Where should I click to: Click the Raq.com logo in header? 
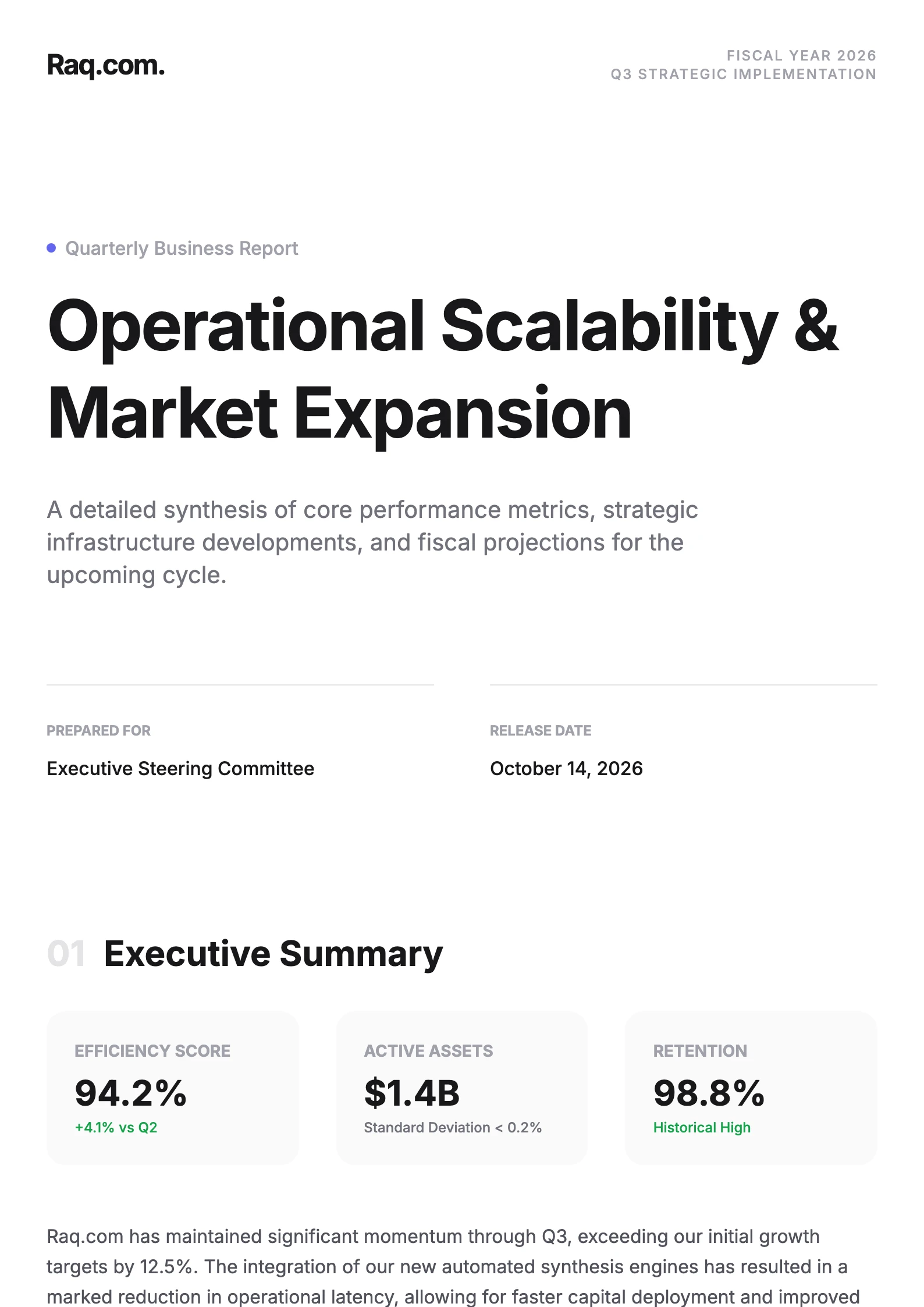[105, 65]
